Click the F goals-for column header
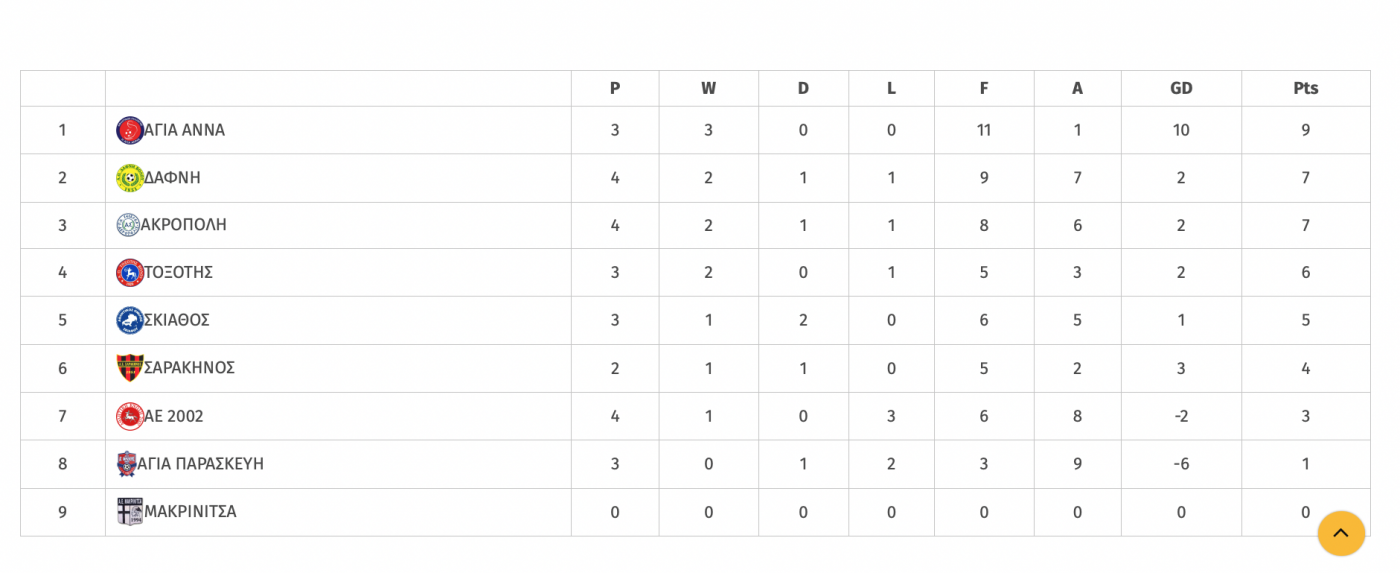The image size is (1400, 573). 984,88
